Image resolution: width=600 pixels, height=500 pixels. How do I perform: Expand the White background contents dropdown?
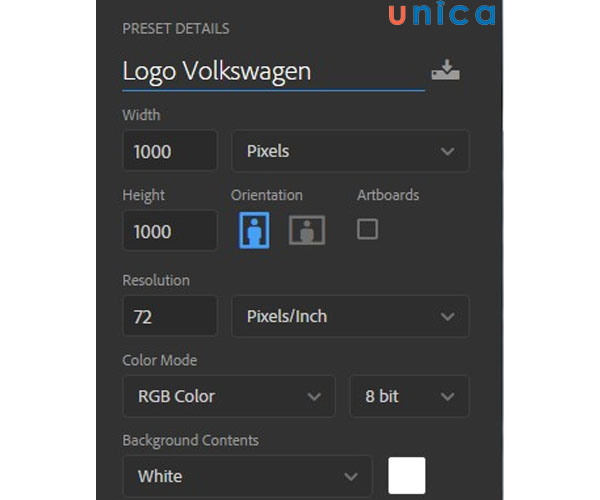coord(246,476)
